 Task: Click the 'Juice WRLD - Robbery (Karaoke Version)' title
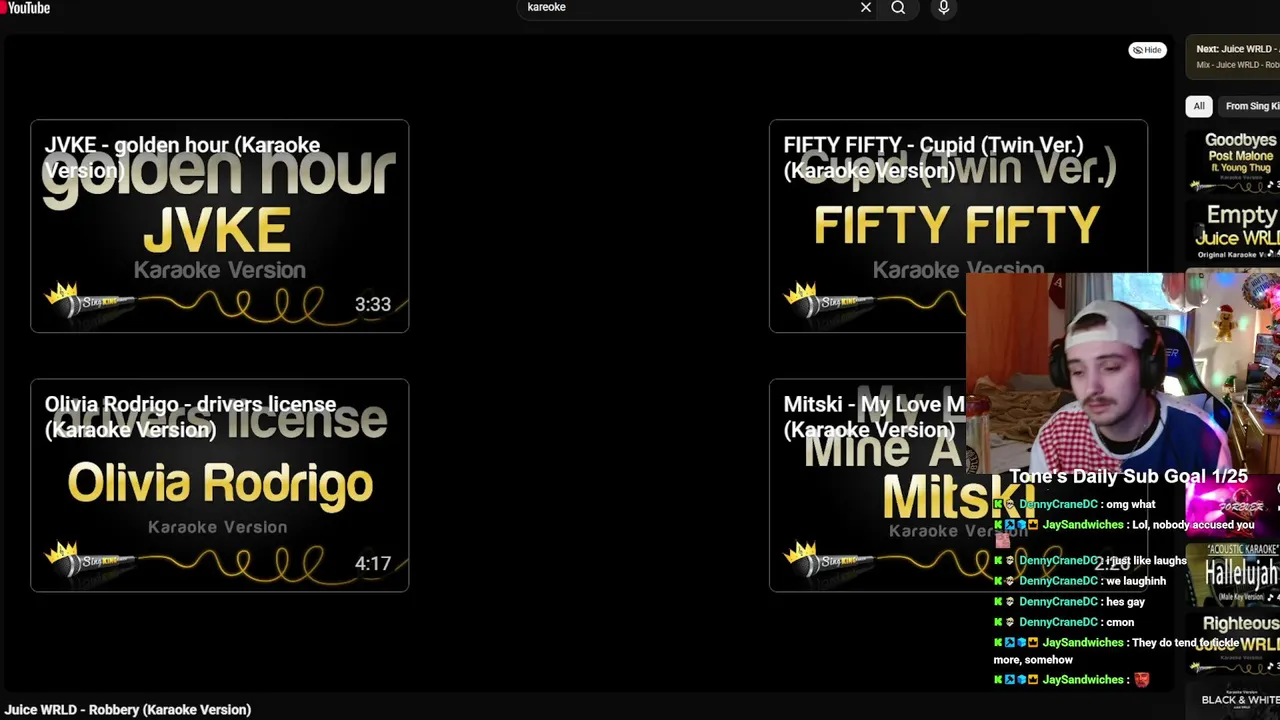128,709
